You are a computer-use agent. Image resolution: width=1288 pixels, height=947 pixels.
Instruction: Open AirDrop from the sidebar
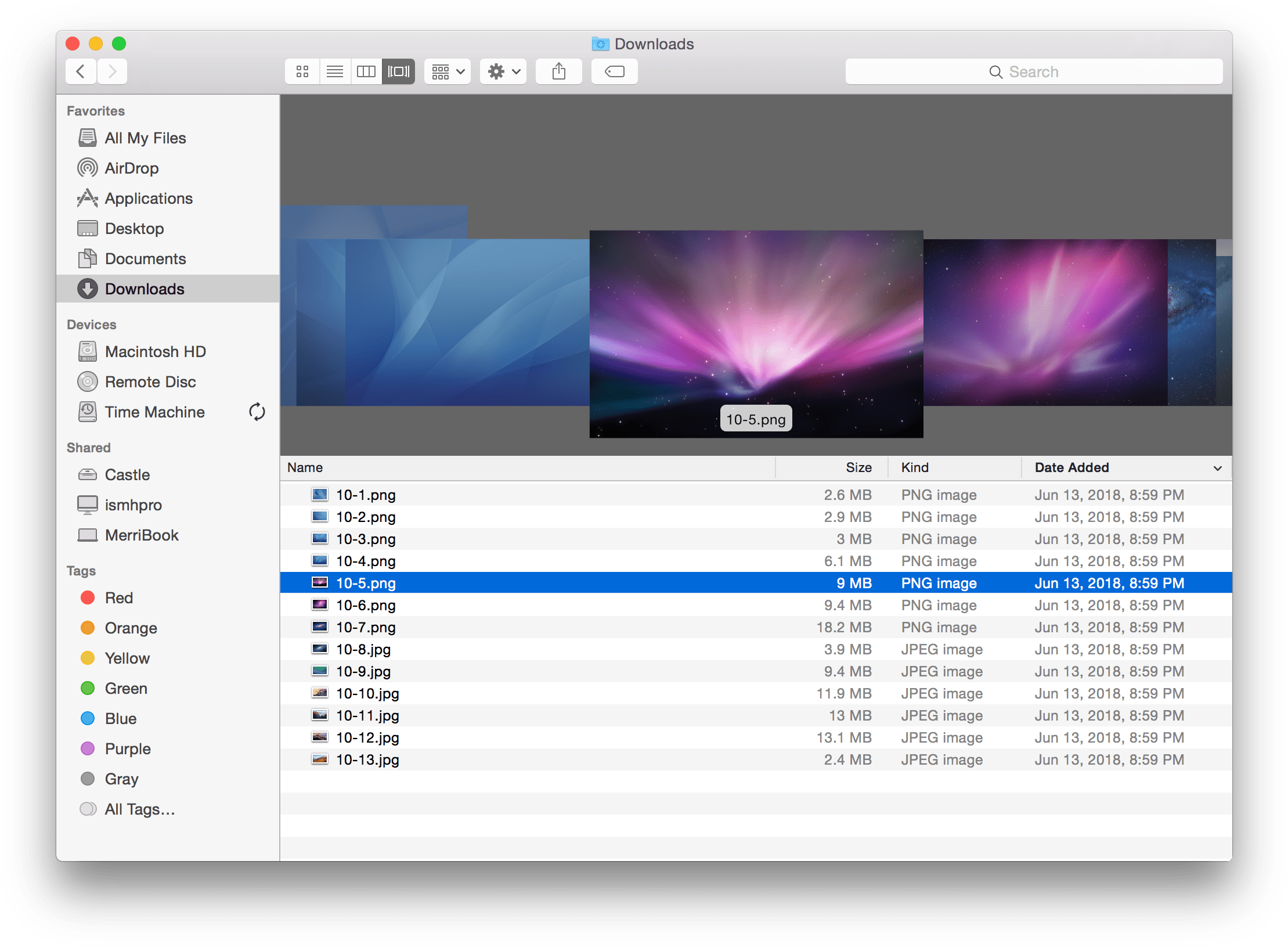click(132, 168)
